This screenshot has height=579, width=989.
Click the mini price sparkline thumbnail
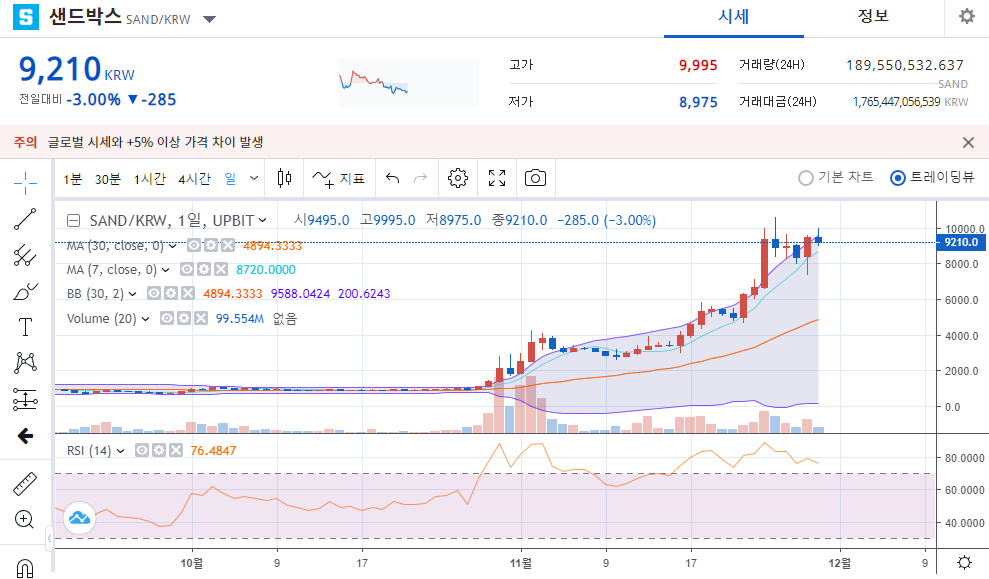[409, 83]
